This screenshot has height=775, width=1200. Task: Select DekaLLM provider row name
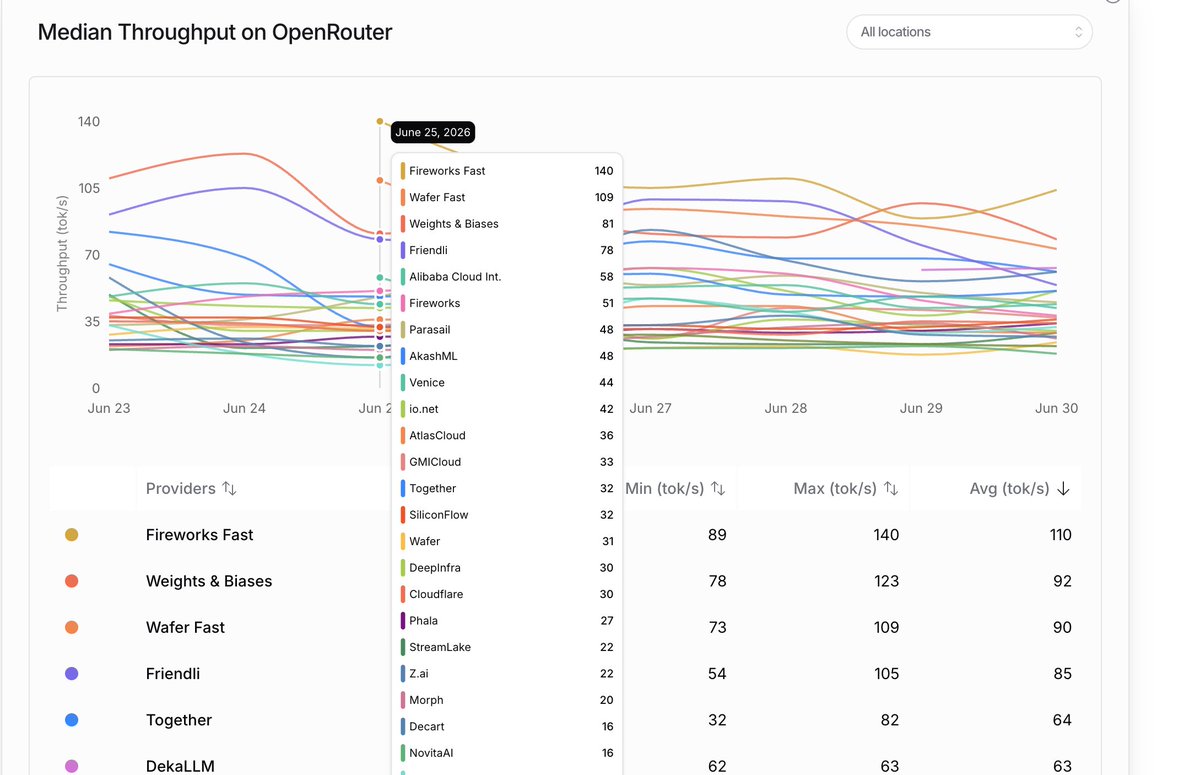click(180, 766)
